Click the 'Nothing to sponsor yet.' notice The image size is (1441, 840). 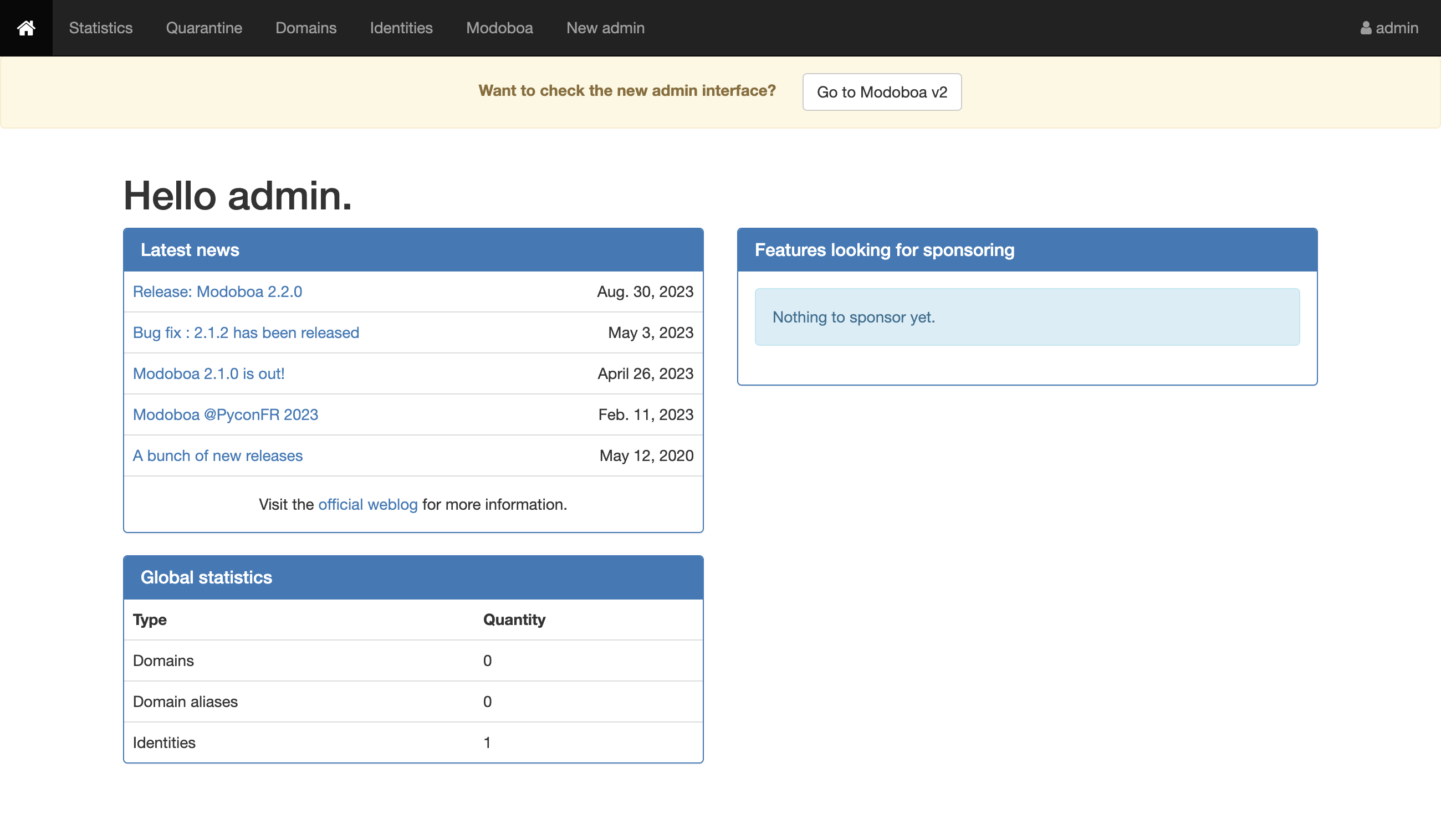click(x=1027, y=317)
